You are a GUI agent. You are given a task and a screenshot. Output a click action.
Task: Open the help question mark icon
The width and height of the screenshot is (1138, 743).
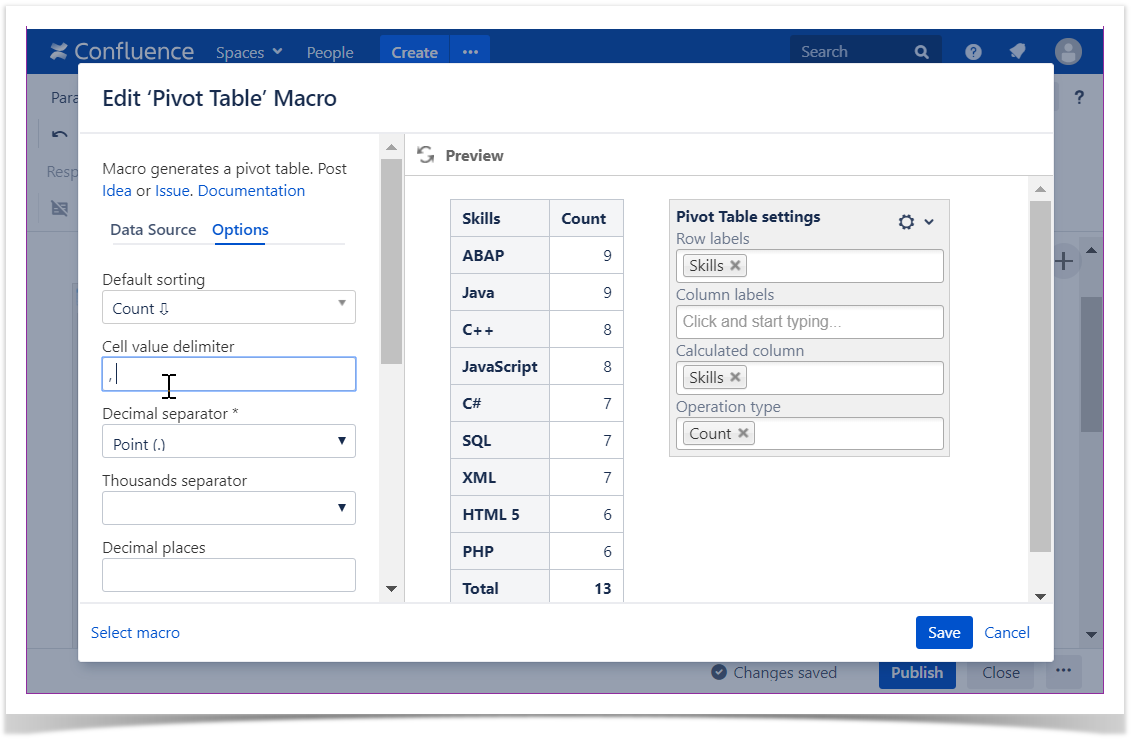(x=973, y=52)
